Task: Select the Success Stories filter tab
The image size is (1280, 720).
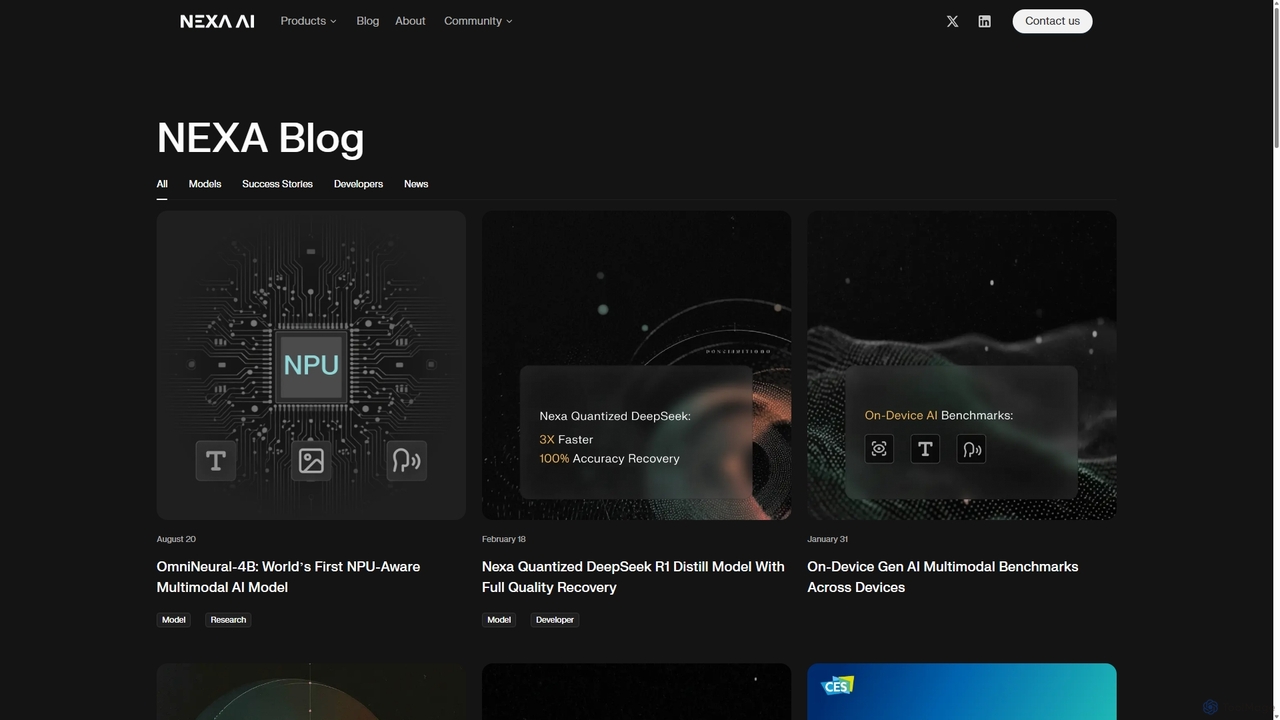Action: (277, 184)
